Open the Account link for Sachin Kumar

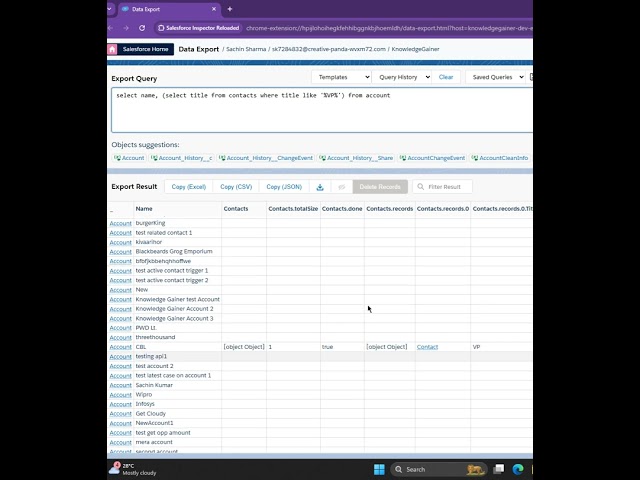click(x=120, y=385)
